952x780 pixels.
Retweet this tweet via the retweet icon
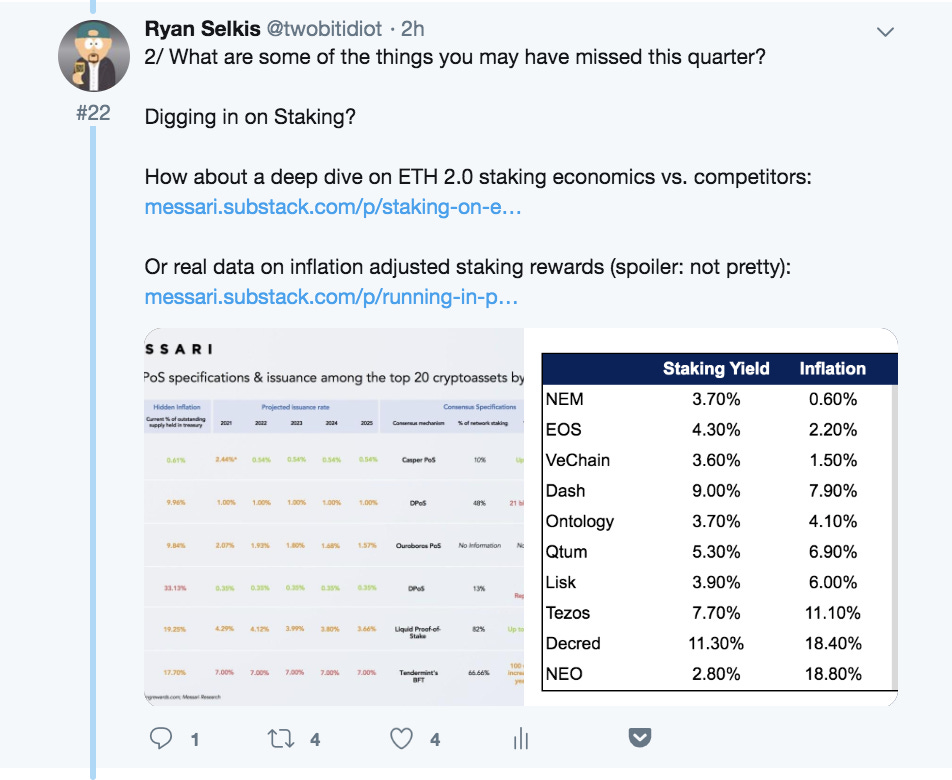tap(281, 739)
